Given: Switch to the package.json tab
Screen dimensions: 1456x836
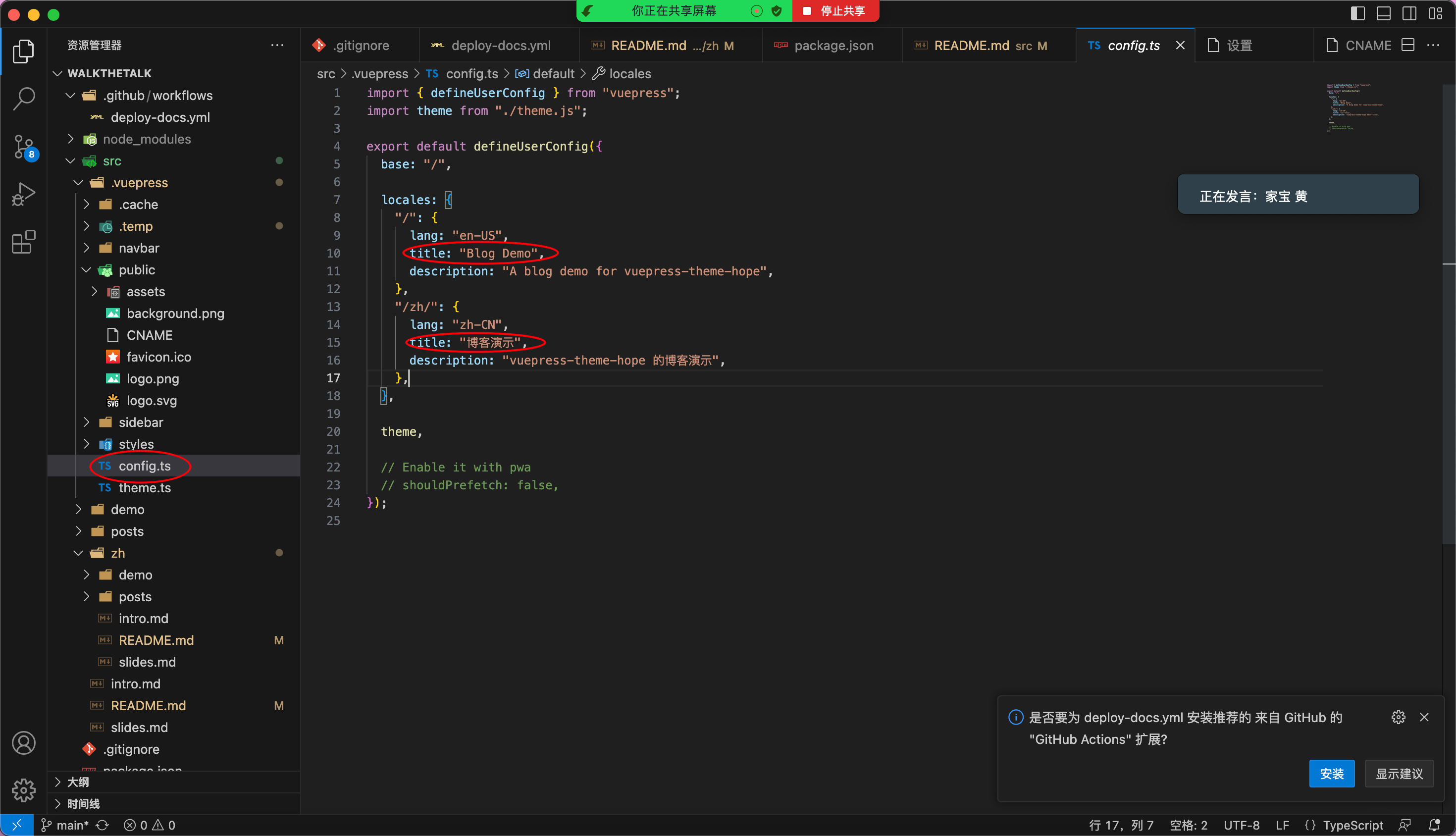Looking at the screenshot, I should [x=832, y=46].
